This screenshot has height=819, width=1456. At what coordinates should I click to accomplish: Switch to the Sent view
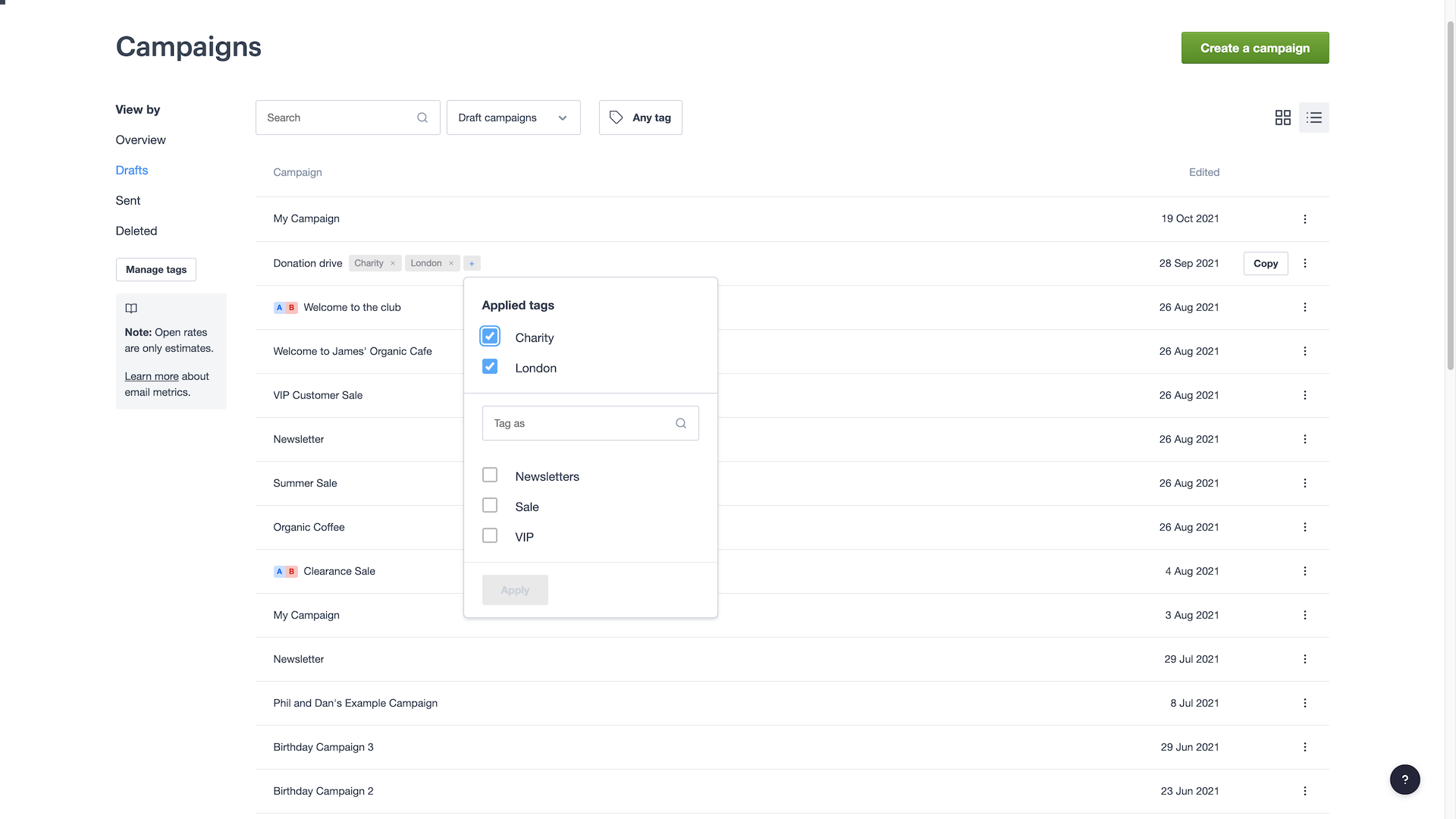pyautogui.click(x=128, y=200)
